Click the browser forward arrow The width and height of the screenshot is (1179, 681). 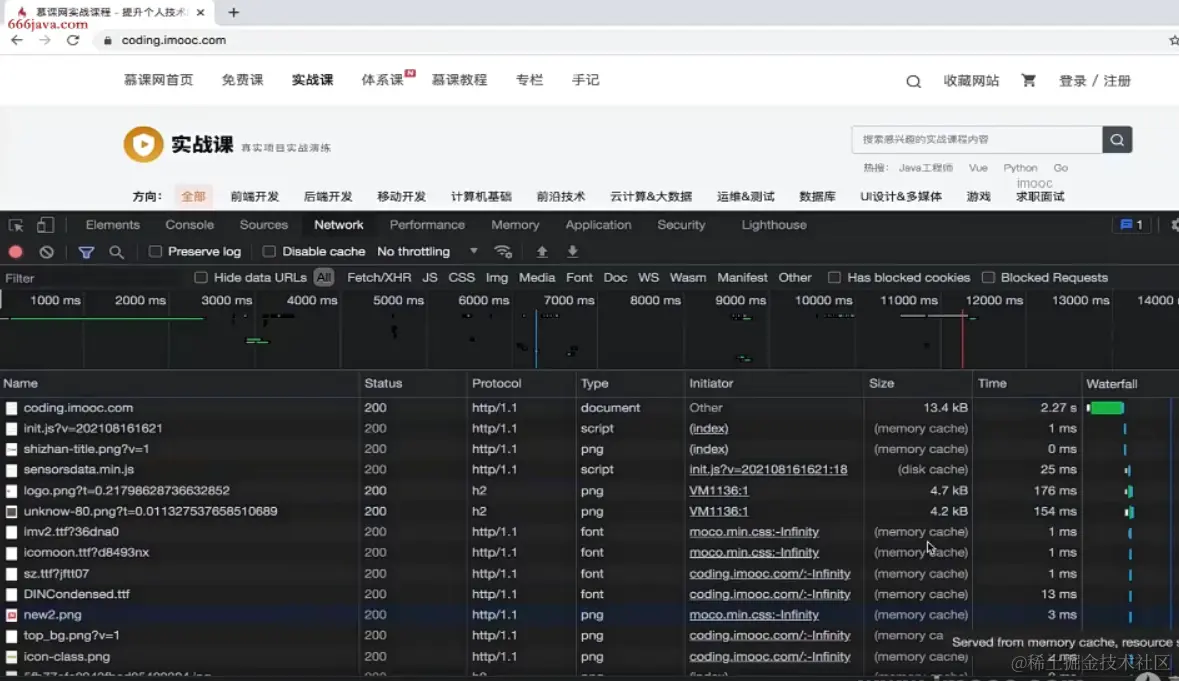click(x=44, y=40)
